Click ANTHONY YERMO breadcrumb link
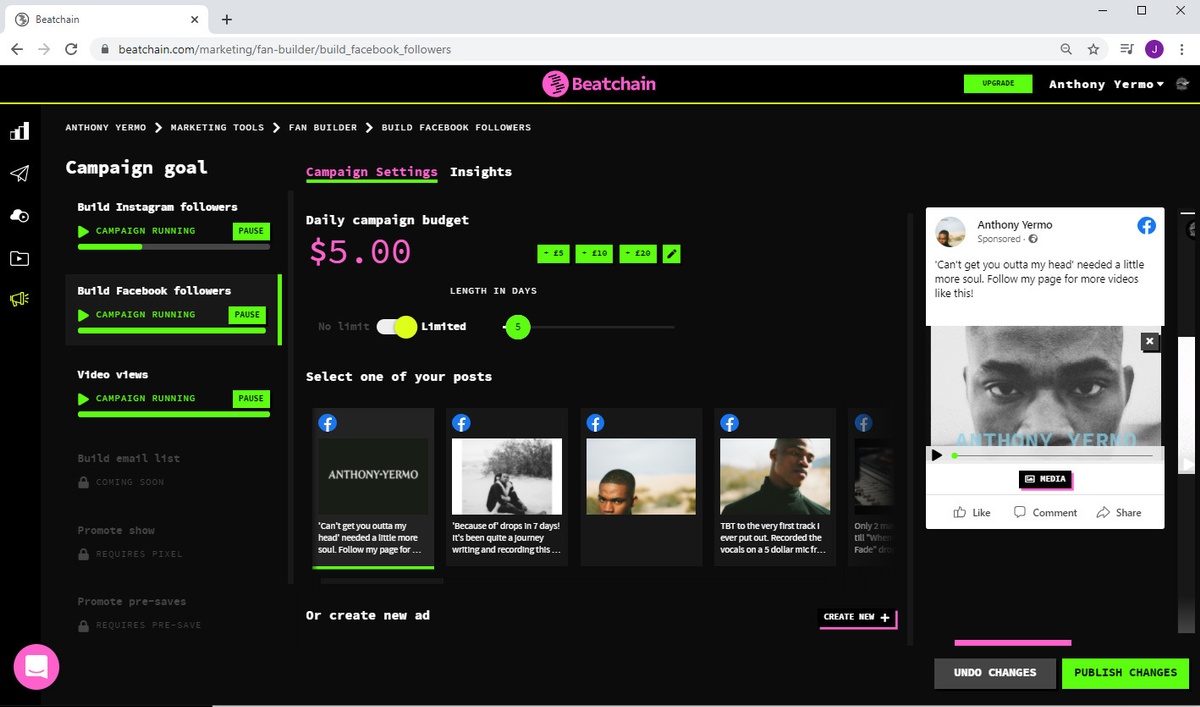 pyautogui.click(x=106, y=128)
